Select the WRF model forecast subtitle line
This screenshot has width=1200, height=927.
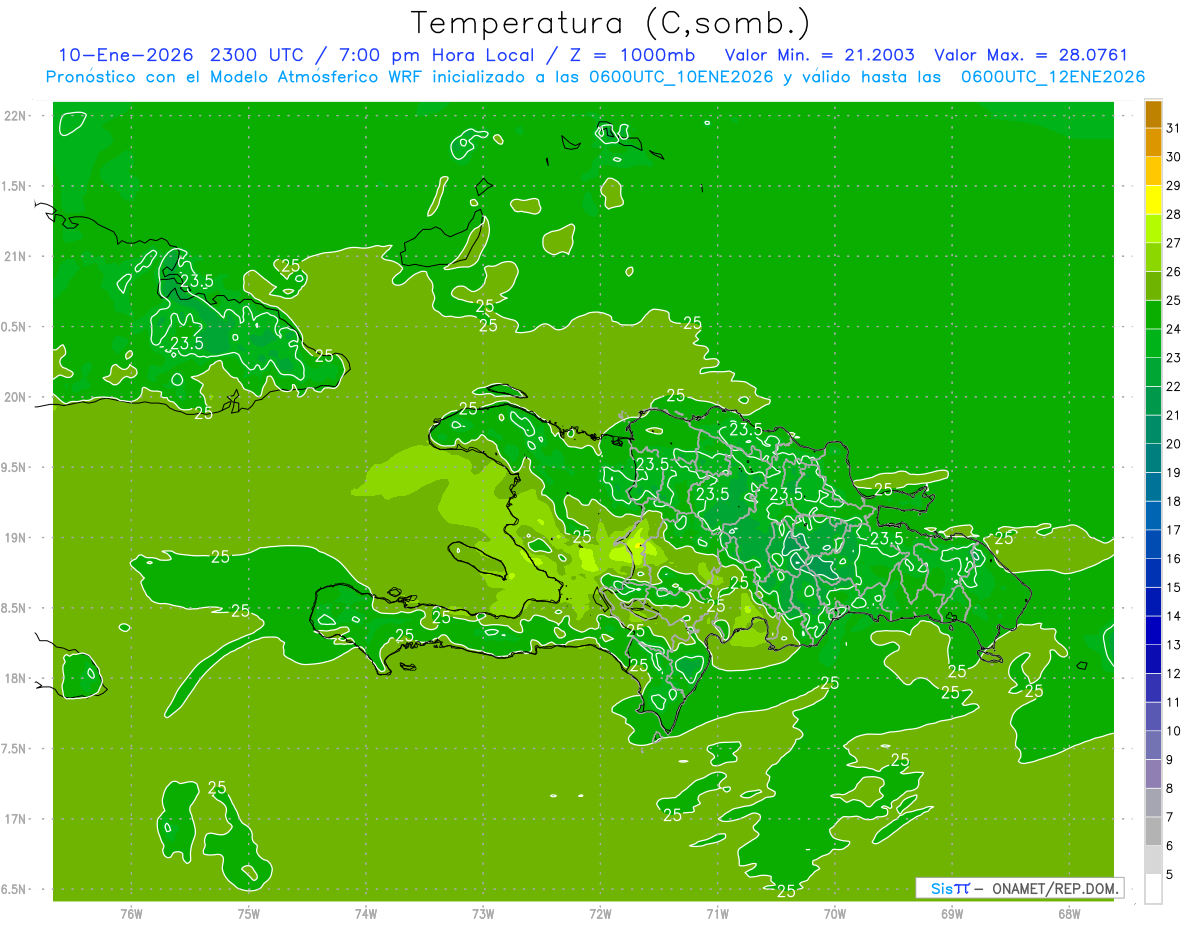(x=595, y=77)
